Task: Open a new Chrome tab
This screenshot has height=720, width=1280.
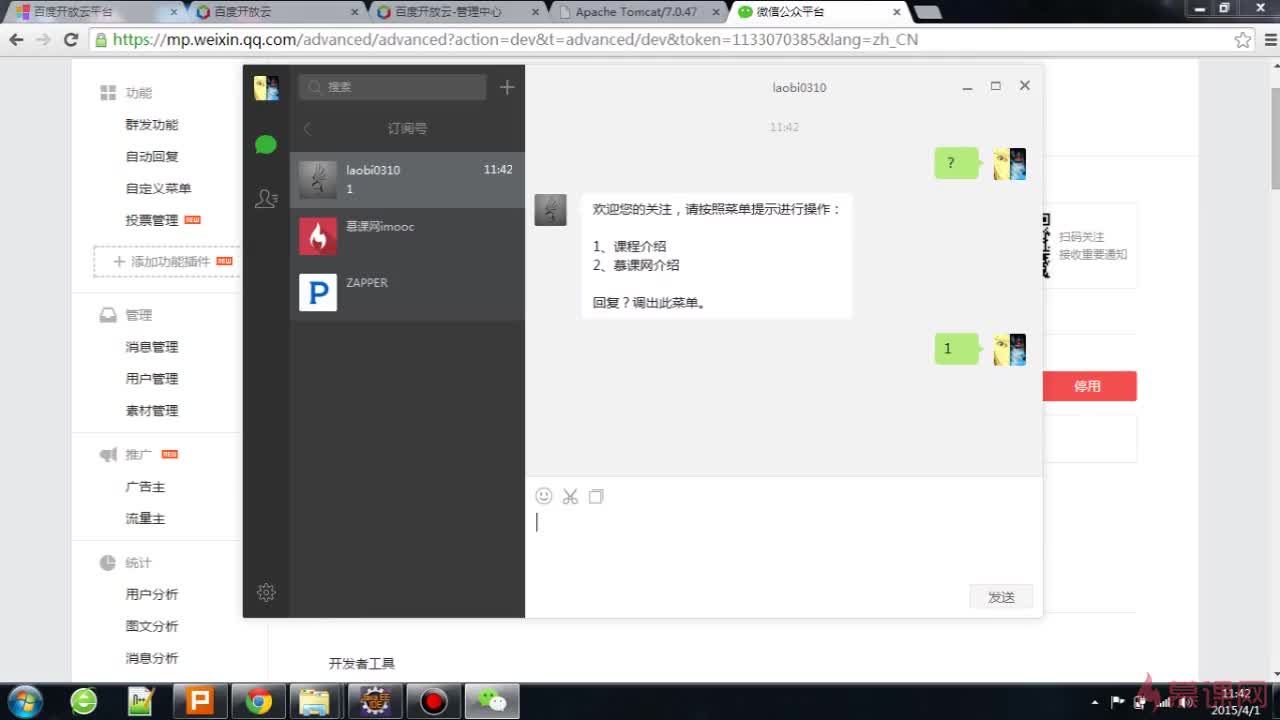Action: [927, 13]
